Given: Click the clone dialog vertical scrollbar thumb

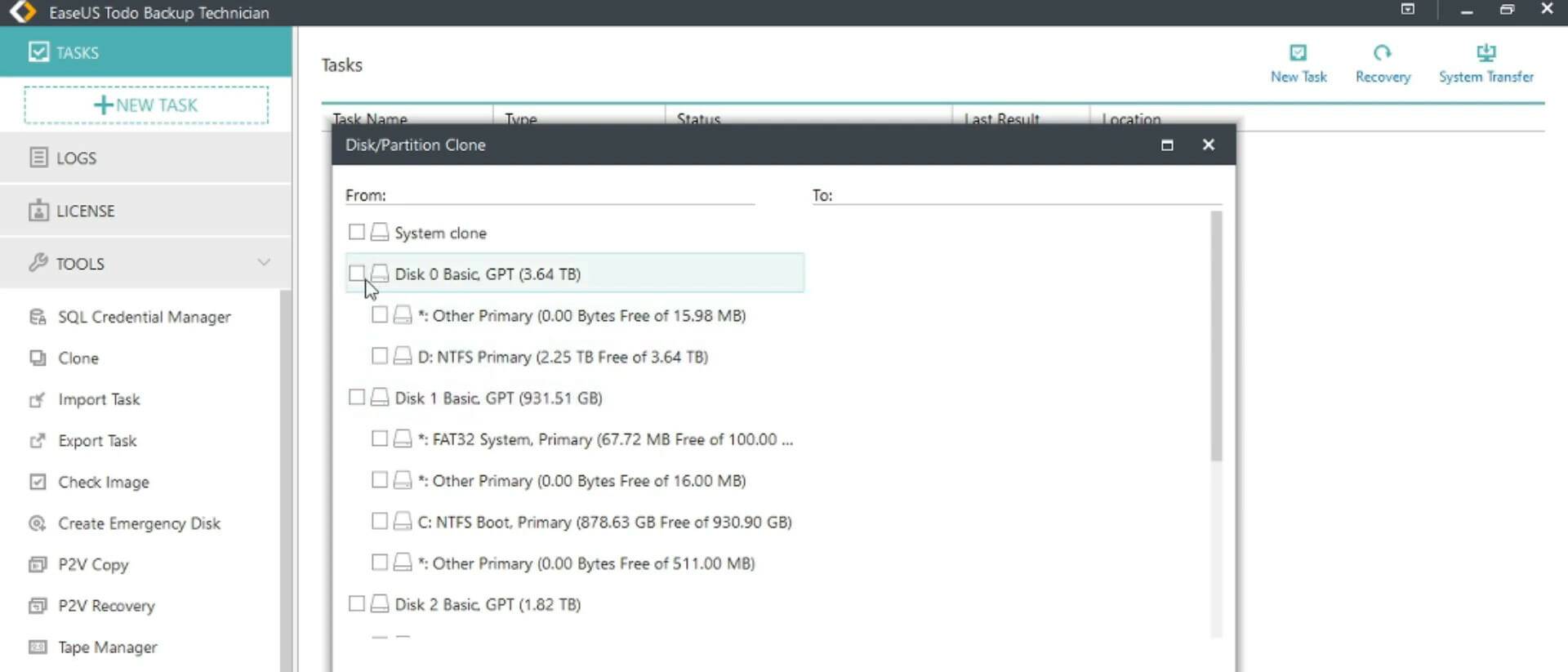Looking at the screenshot, I should point(1216,336).
